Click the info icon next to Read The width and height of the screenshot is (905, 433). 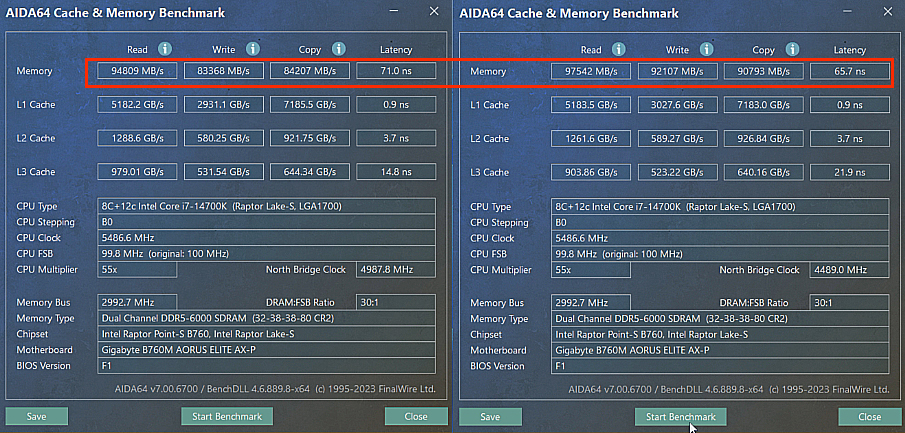tap(165, 49)
